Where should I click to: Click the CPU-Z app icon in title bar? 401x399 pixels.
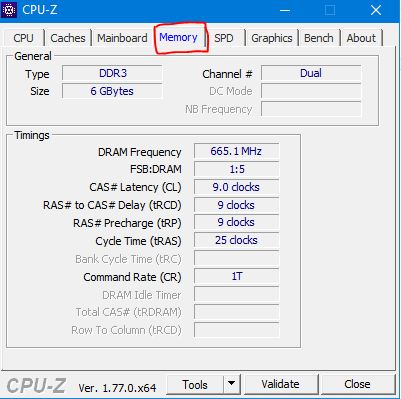point(9,10)
